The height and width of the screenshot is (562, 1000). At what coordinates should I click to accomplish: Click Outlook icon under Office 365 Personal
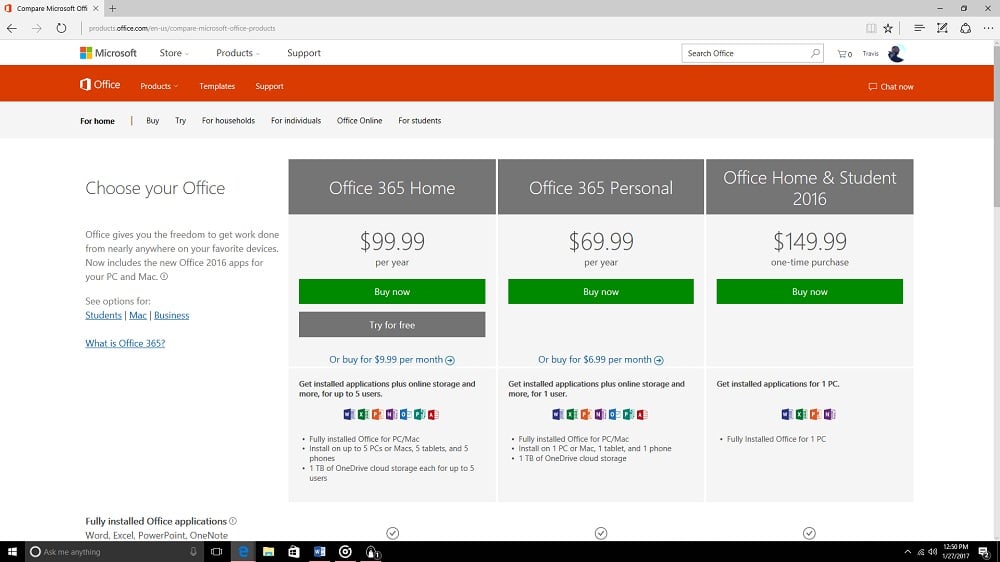[614, 415]
